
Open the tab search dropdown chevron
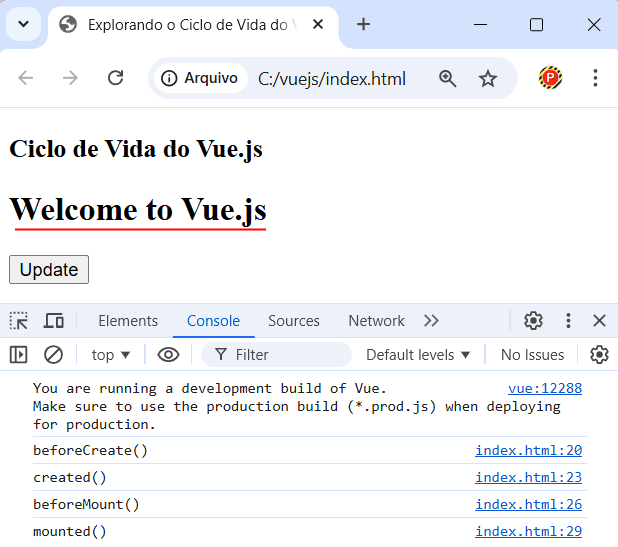tap(24, 24)
